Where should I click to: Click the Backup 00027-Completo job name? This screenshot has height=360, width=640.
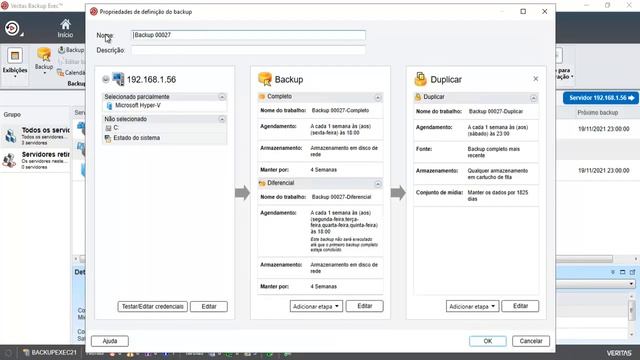click(340, 110)
